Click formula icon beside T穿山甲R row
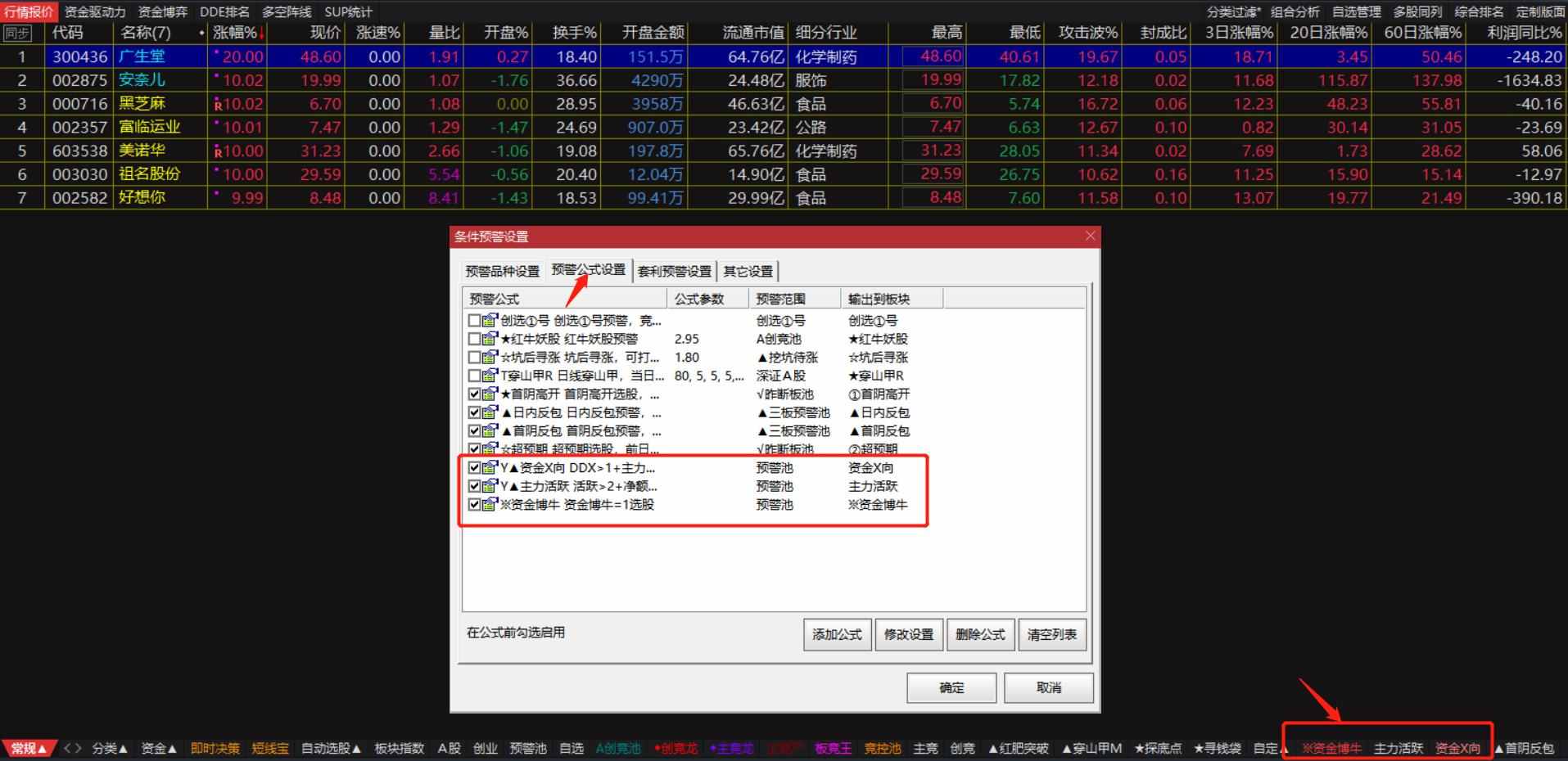 (490, 375)
